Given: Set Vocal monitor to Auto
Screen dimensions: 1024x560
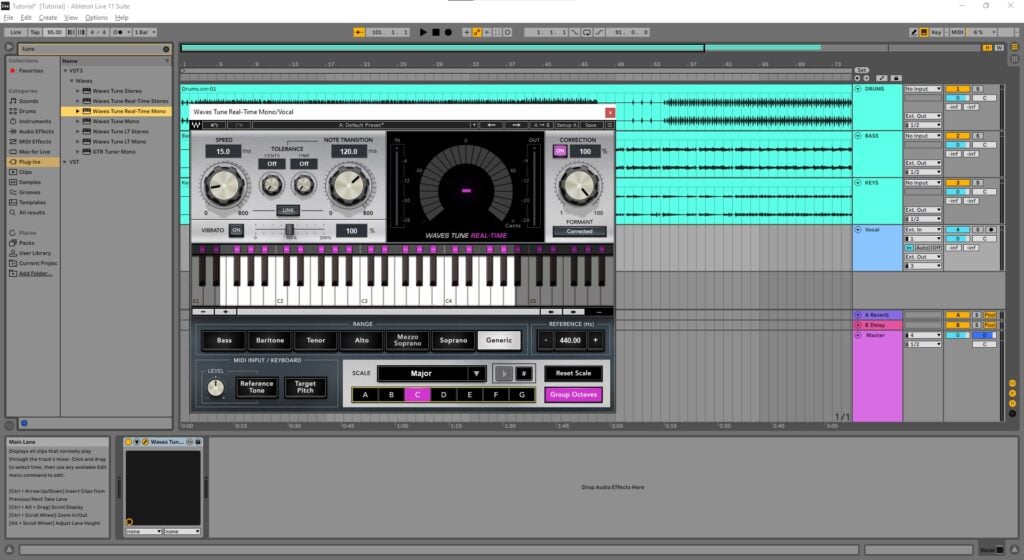Looking at the screenshot, I should pyautogui.click(x=924, y=248).
